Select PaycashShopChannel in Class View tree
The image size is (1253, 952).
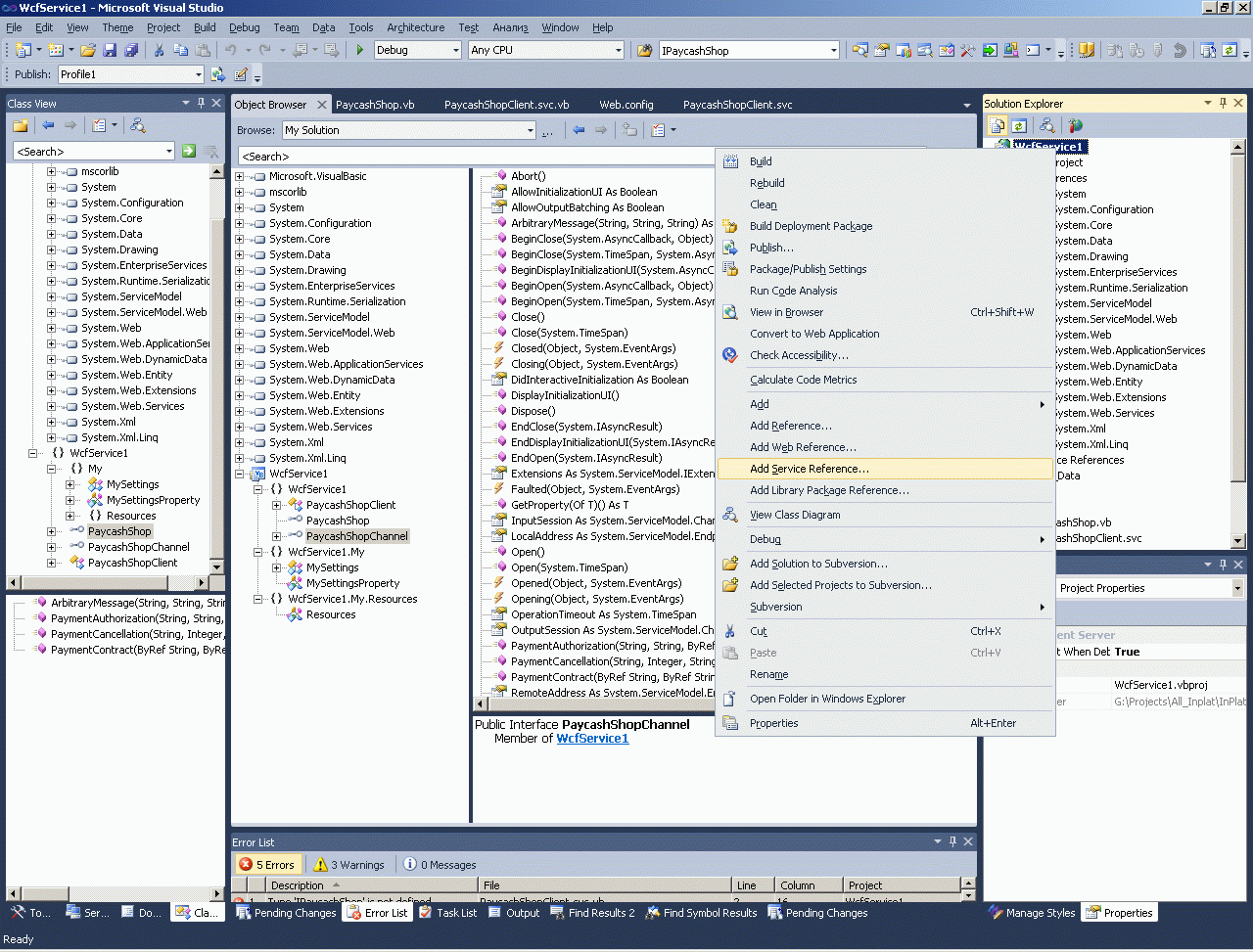139,547
